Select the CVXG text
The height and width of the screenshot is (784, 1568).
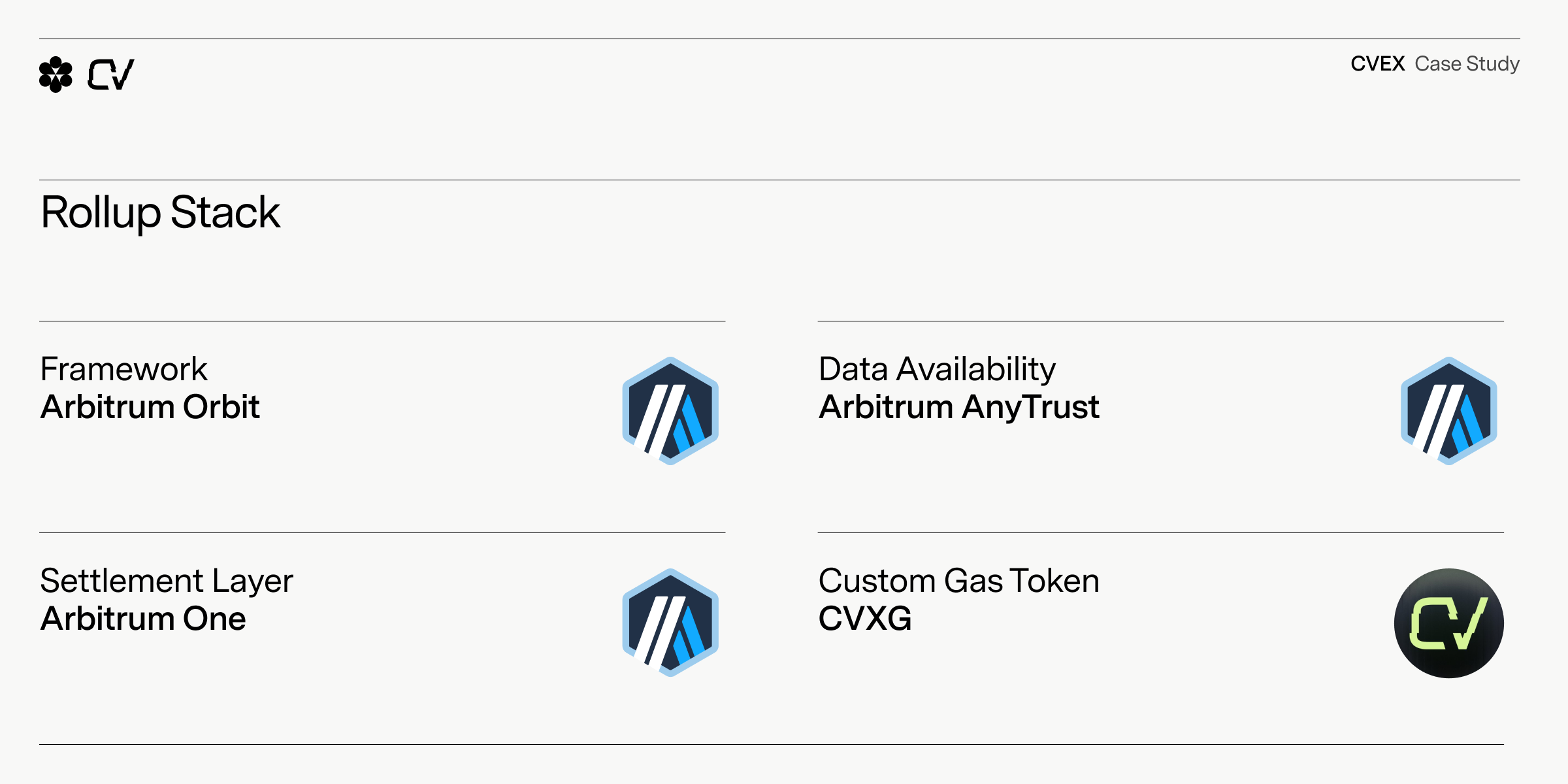point(865,619)
